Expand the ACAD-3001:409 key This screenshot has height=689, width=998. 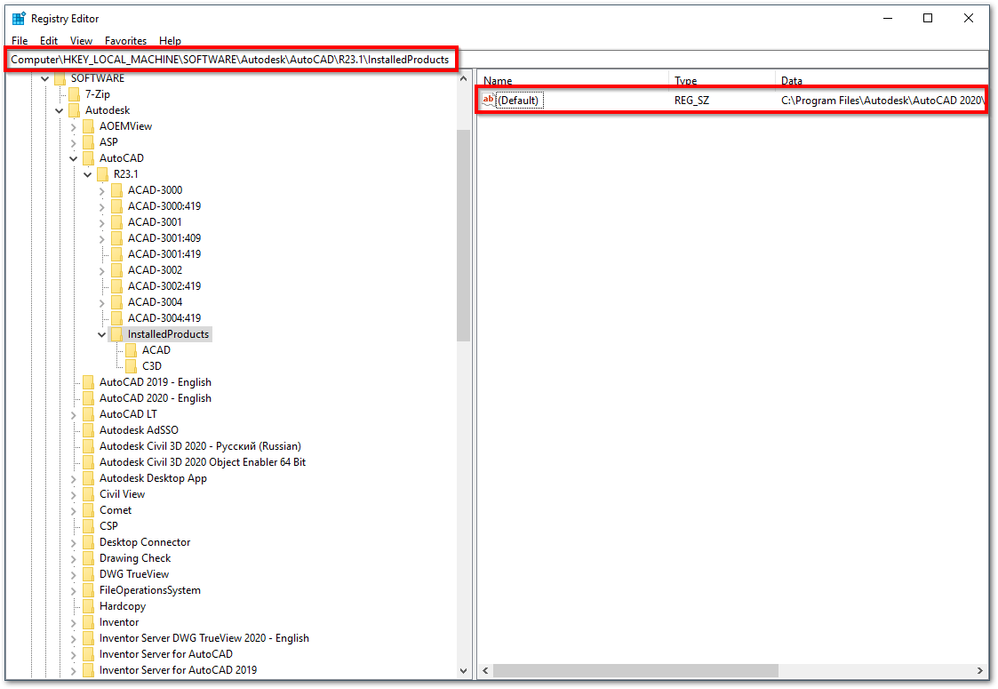(x=102, y=239)
